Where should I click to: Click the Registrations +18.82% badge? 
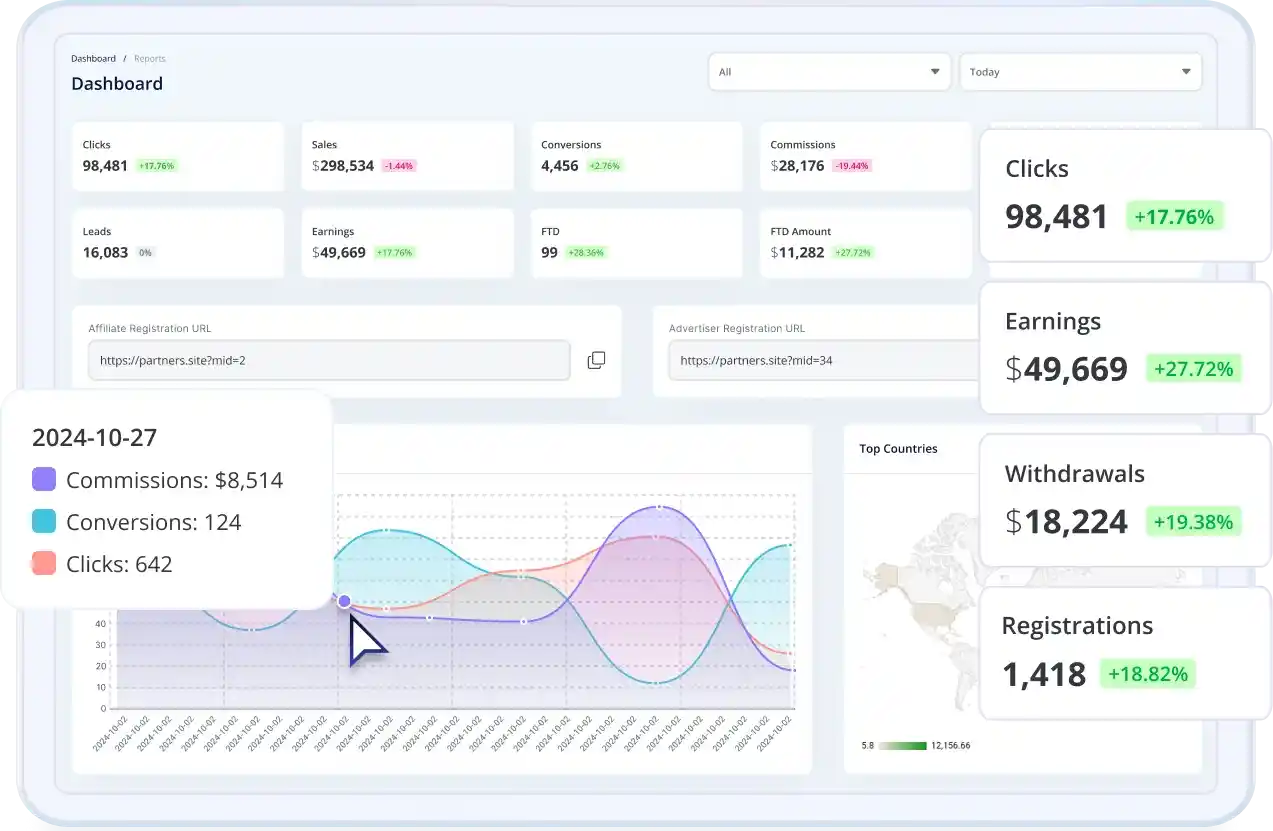coord(1148,674)
